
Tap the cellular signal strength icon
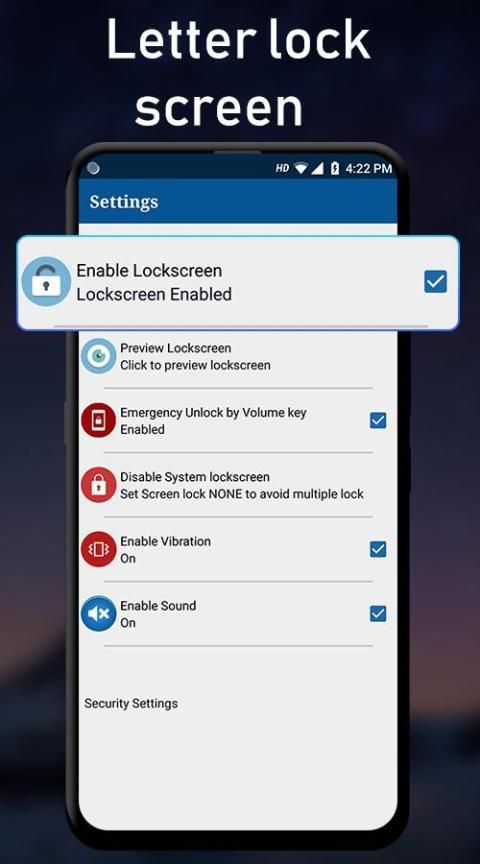317,169
